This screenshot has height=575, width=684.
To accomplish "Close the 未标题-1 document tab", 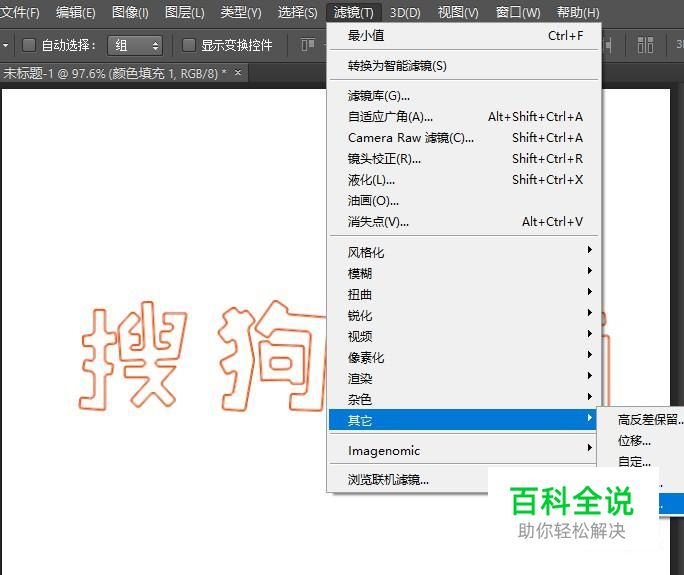I will (238, 72).
